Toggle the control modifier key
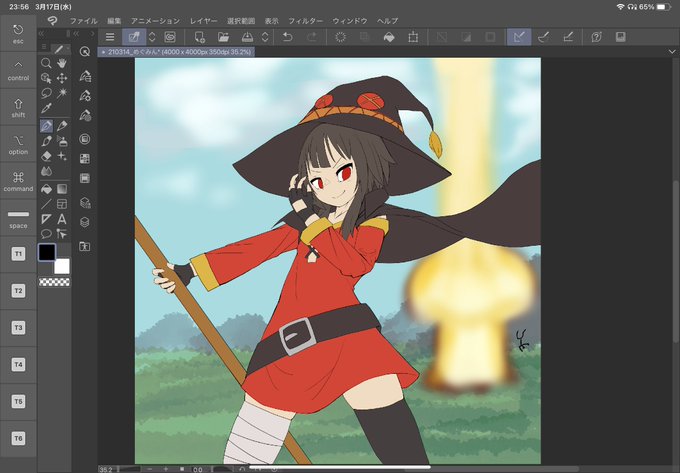Screen dimensions: 680x473 point(18,71)
